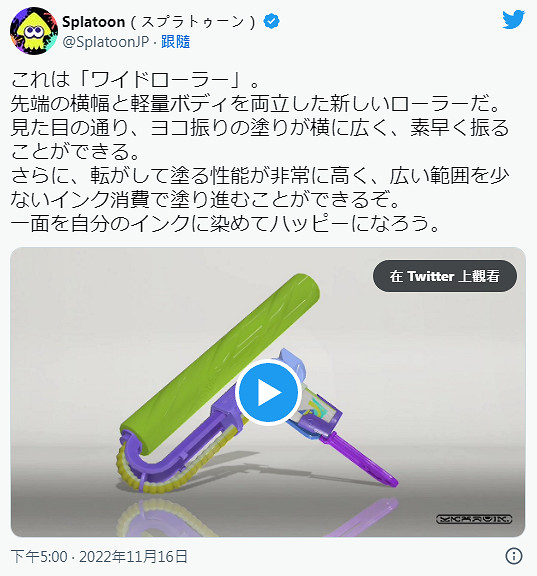Follow the account via 跟隨 link
537x576 pixels.
[x=175, y=42]
